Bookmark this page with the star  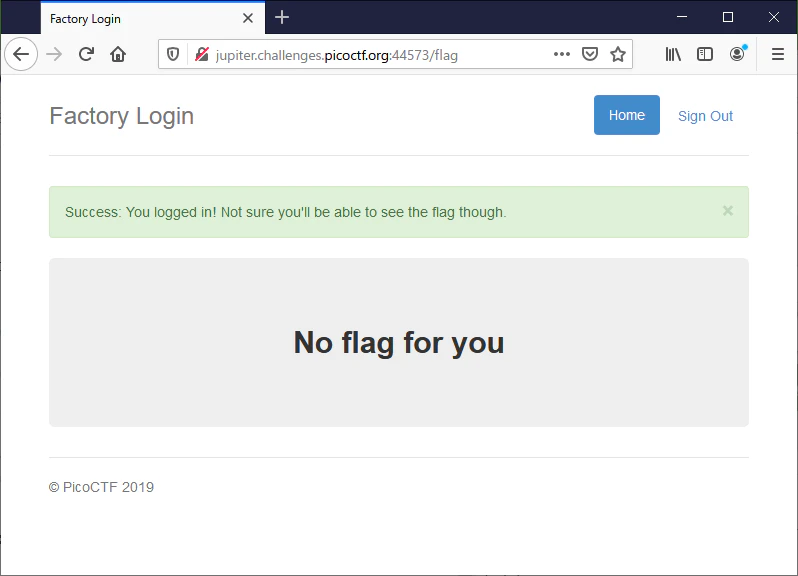pyautogui.click(x=618, y=54)
